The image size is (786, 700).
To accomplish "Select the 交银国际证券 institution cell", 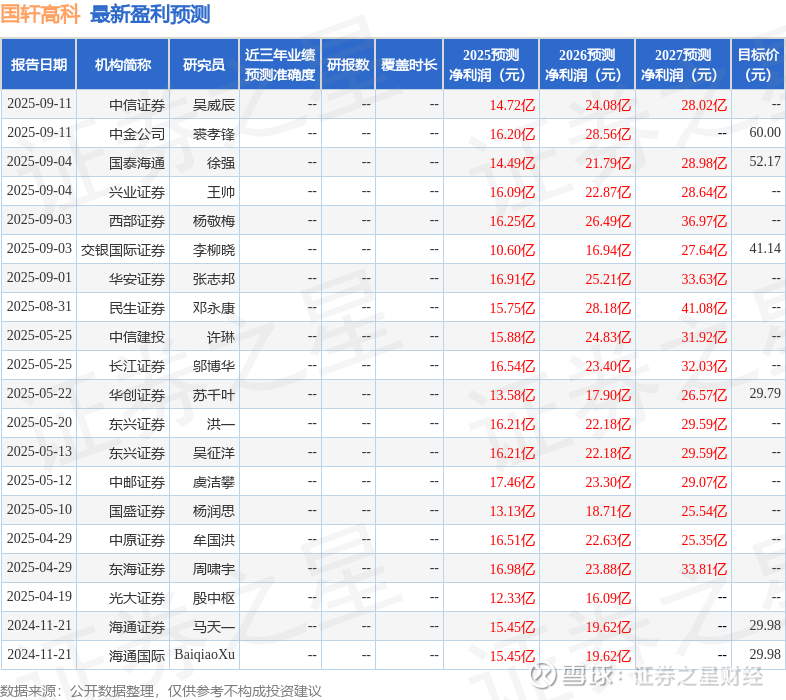I will click(x=123, y=250).
